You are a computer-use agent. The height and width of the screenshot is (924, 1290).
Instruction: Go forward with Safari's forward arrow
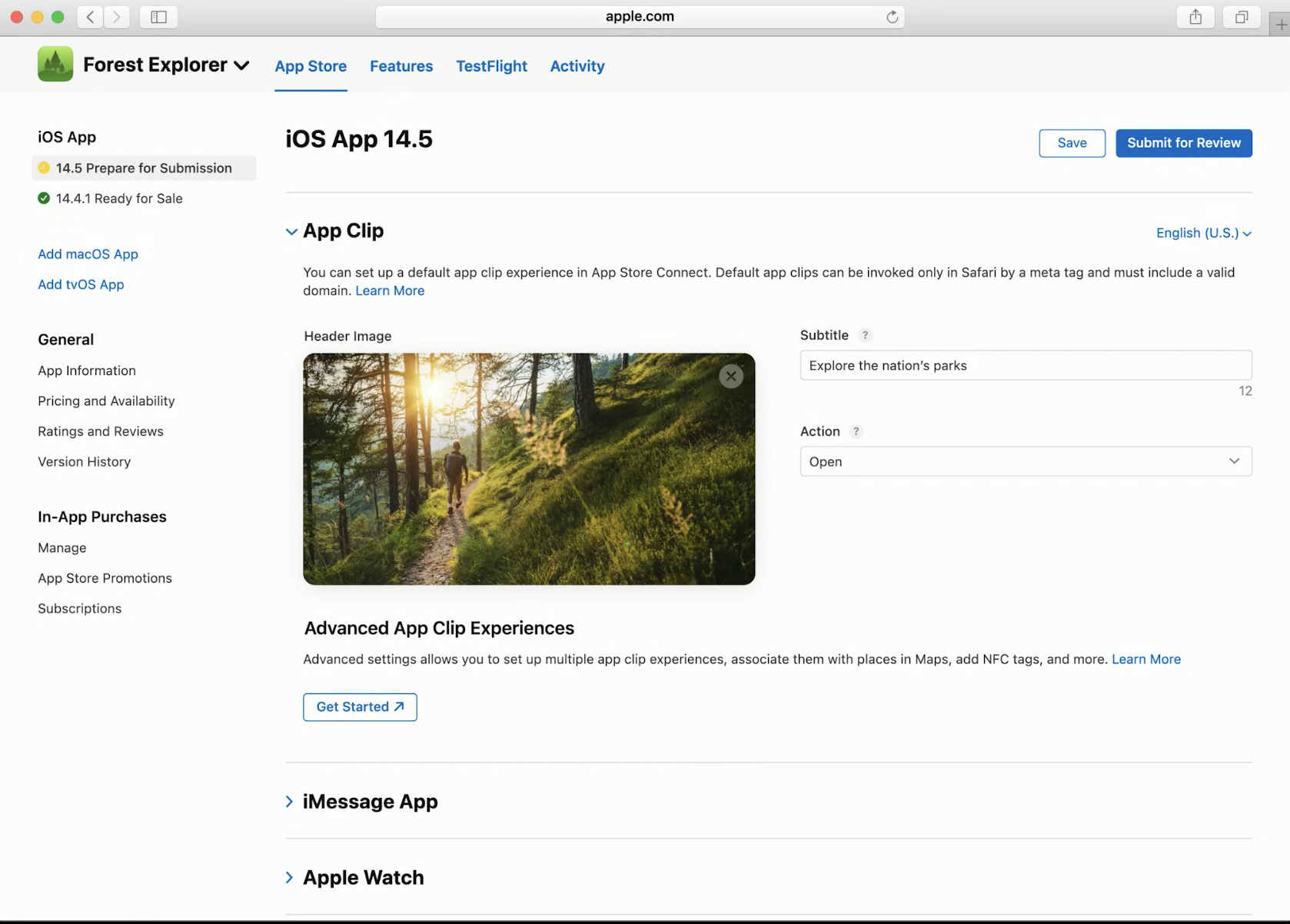(117, 17)
